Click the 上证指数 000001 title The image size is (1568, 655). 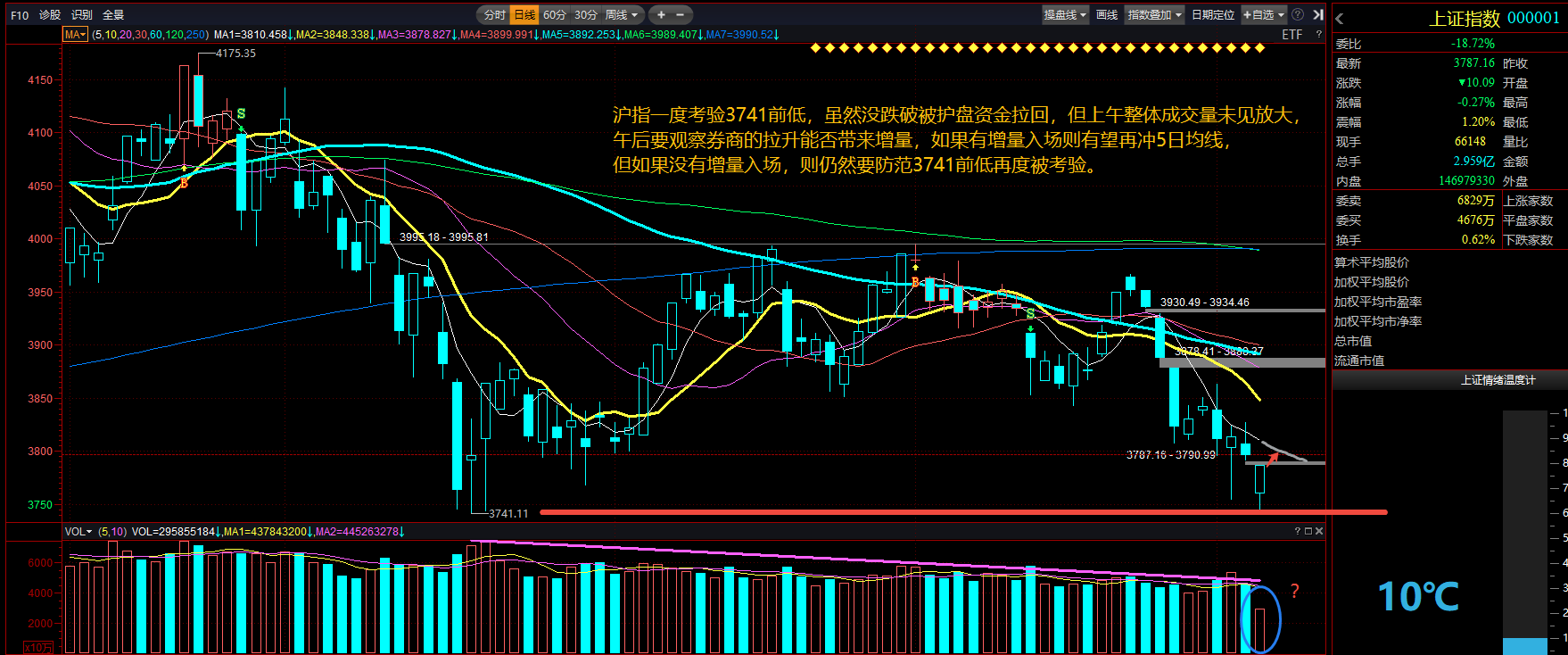[x=1494, y=18]
